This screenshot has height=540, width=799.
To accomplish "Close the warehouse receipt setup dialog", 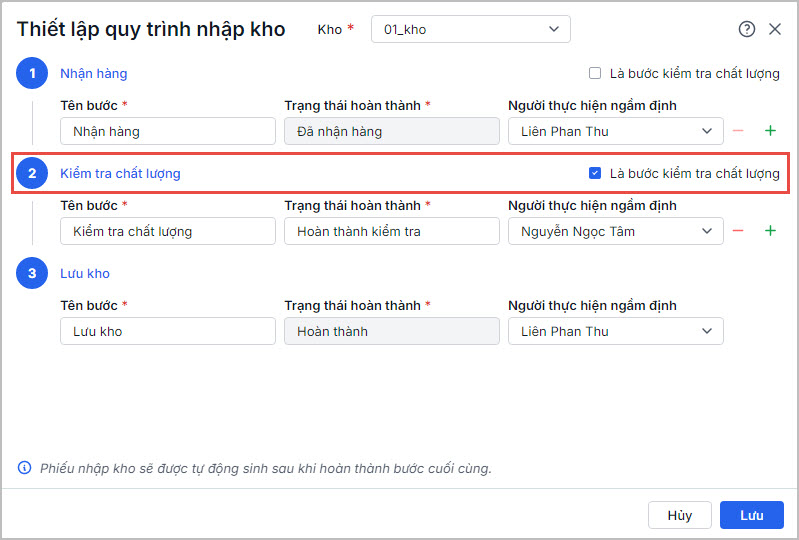I will [775, 29].
